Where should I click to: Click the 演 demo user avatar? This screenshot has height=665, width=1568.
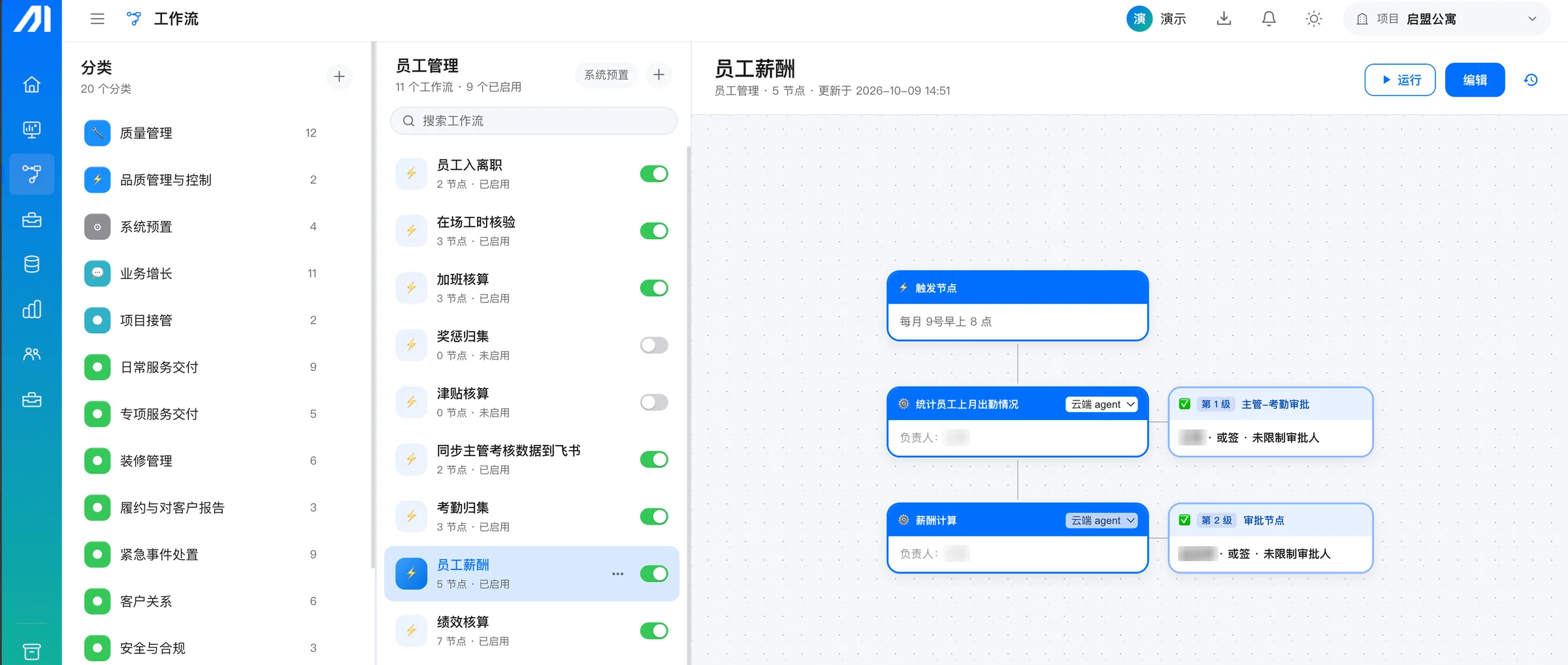pyautogui.click(x=1139, y=19)
